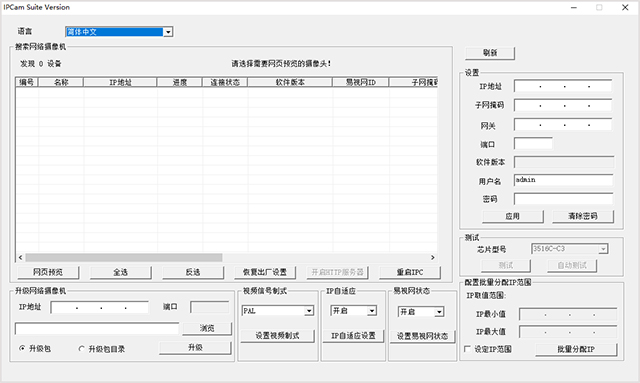Click the 批量分配IP batch assign button
640x383 pixels.
pyautogui.click(x=576, y=349)
